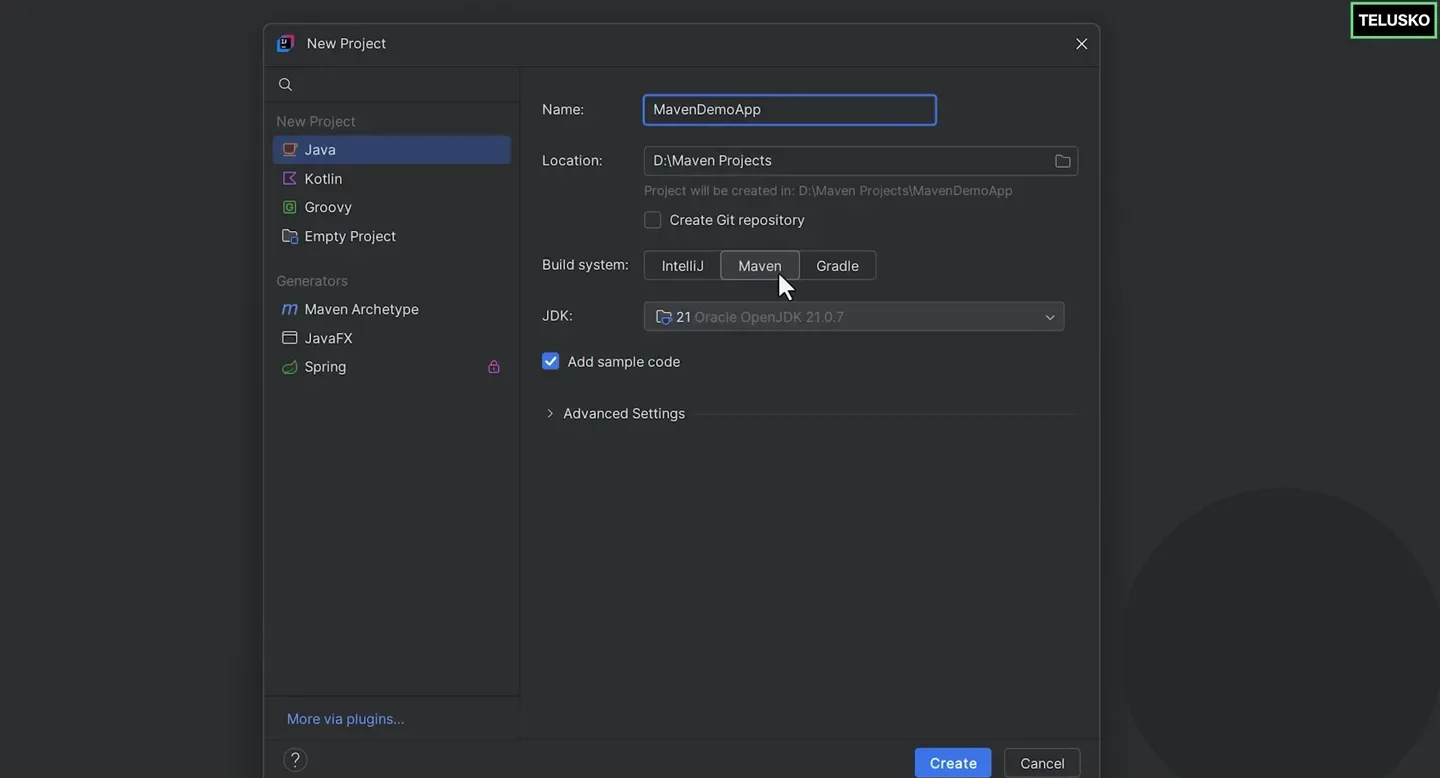Select Maven Archetype generator

[x=392, y=309]
